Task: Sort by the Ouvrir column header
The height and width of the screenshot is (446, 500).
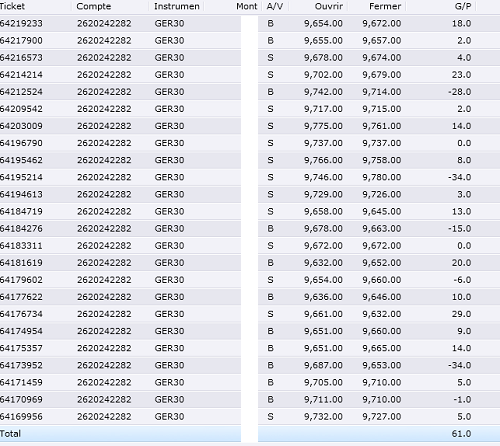Action: tap(329, 6)
